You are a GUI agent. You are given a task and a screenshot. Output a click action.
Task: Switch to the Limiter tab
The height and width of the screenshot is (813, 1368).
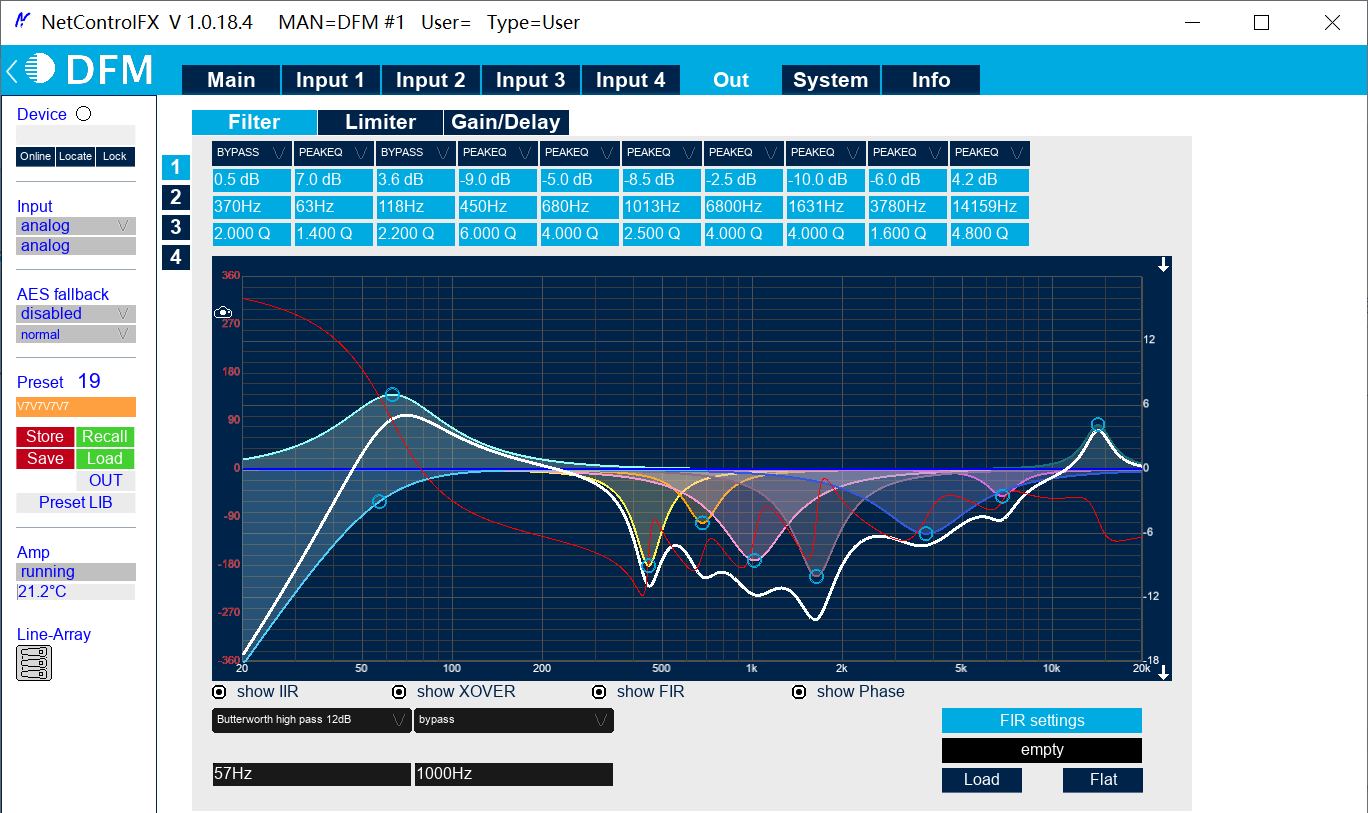click(380, 122)
